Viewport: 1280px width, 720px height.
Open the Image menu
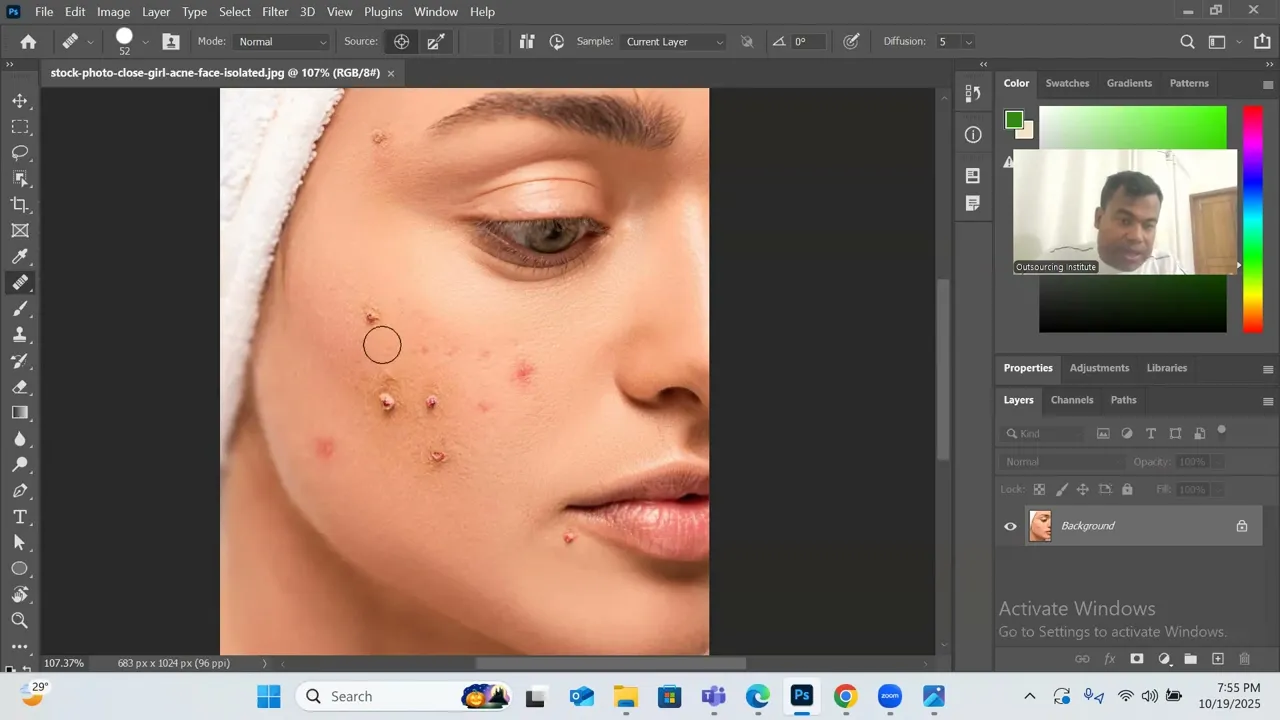(x=114, y=12)
